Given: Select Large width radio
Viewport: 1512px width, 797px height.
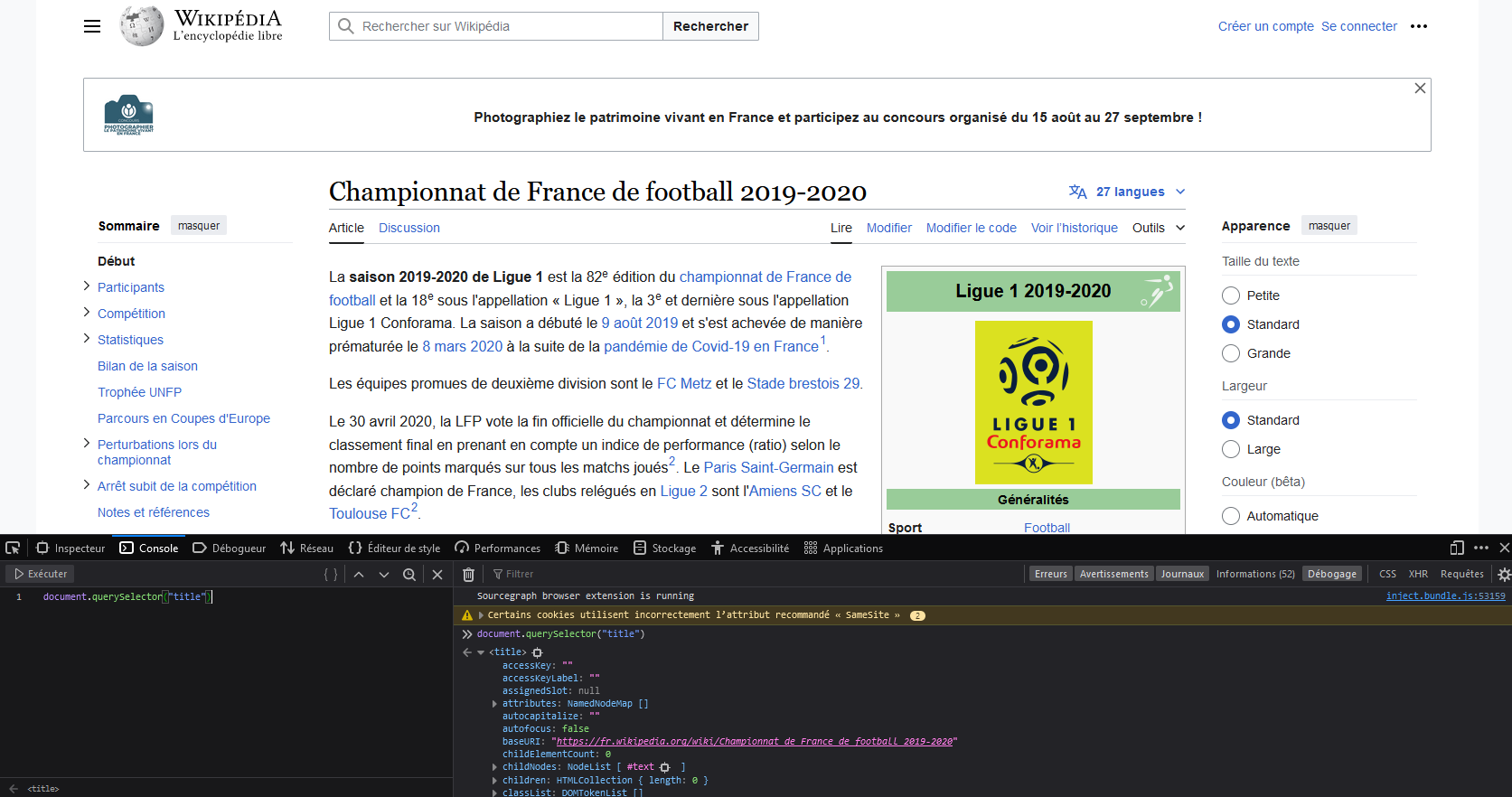Looking at the screenshot, I should [x=1231, y=449].
